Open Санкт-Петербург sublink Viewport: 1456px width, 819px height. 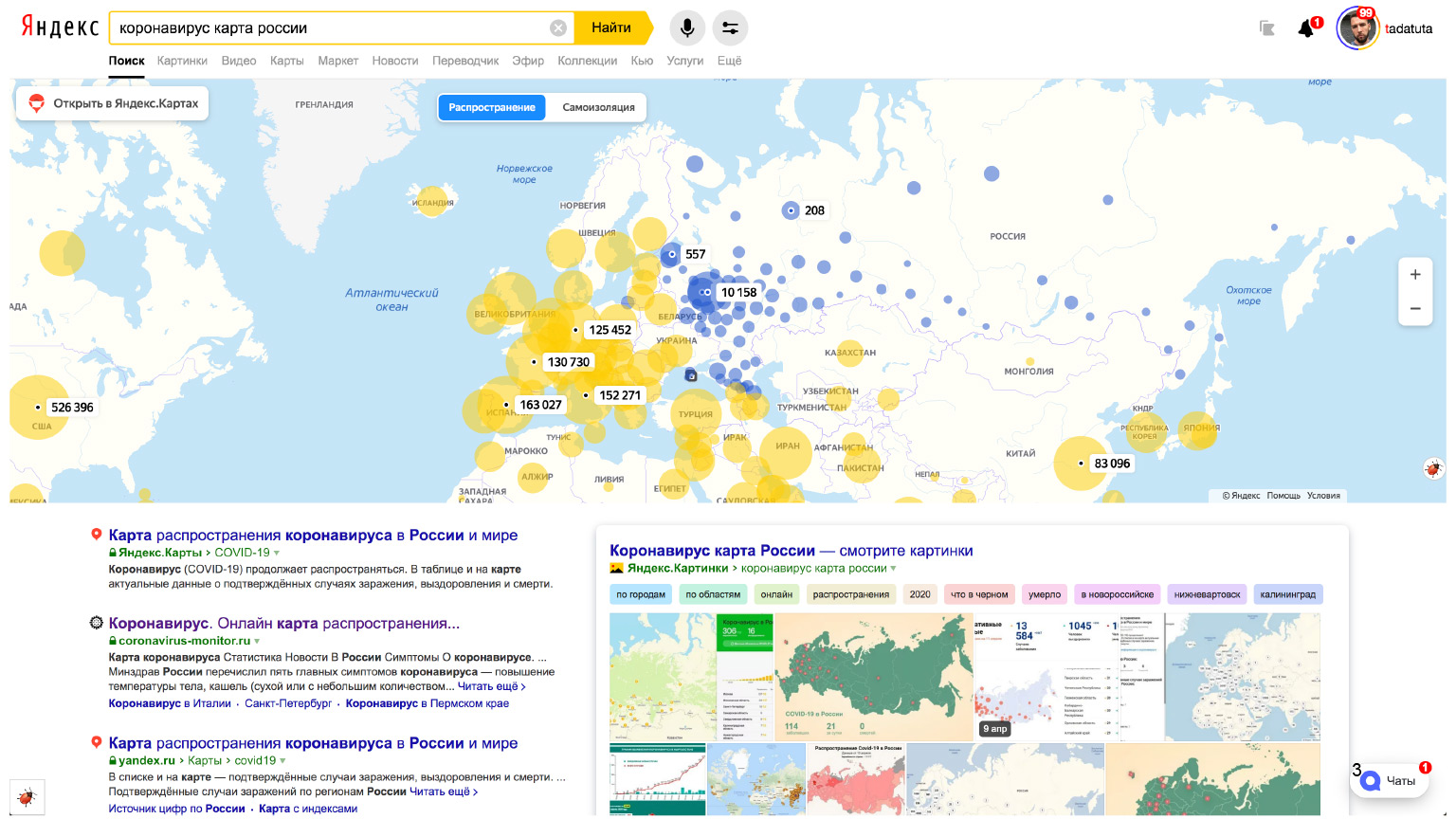tap(288, 703)
